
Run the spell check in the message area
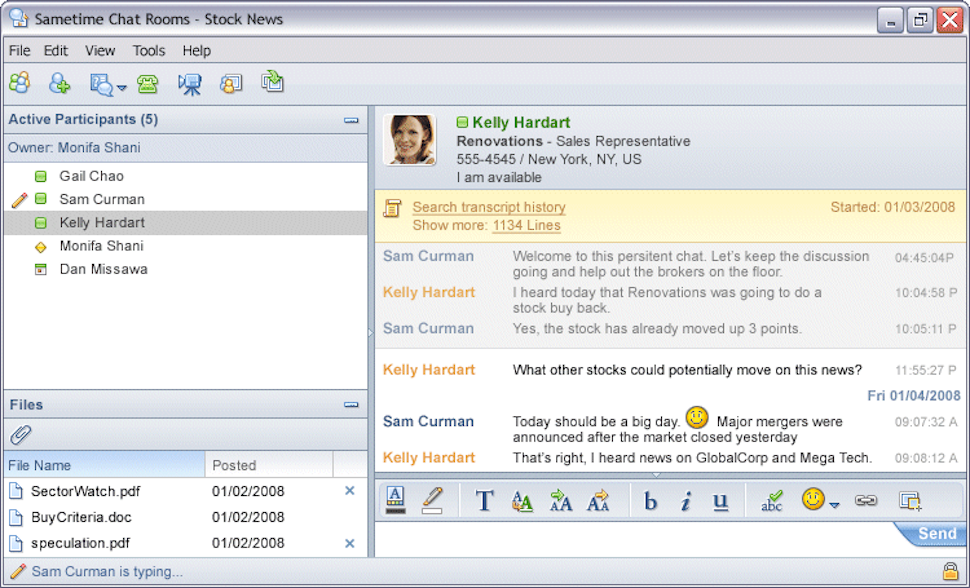pos(772,500)
